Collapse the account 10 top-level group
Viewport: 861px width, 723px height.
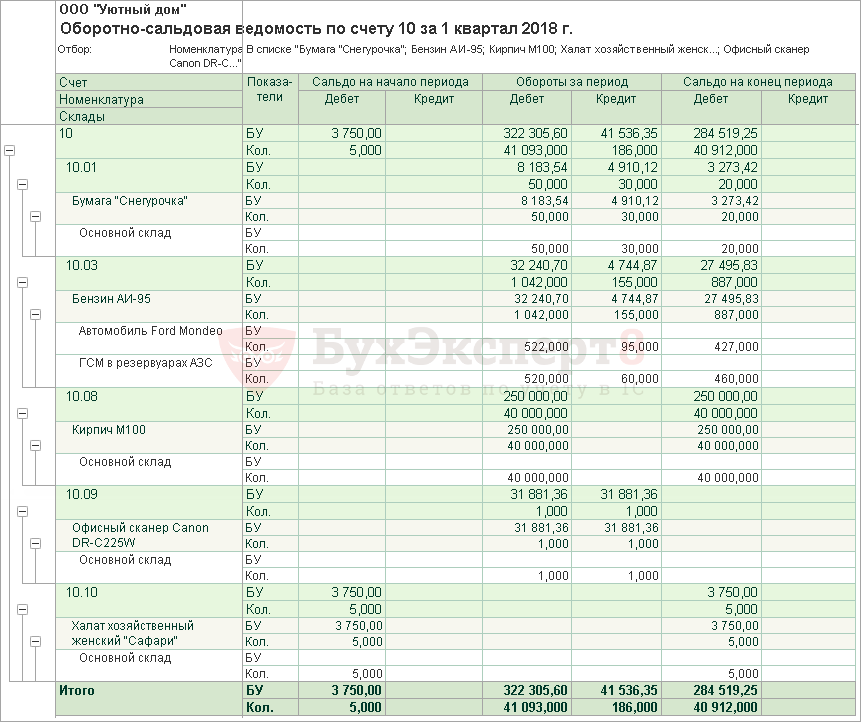point(11,150)
